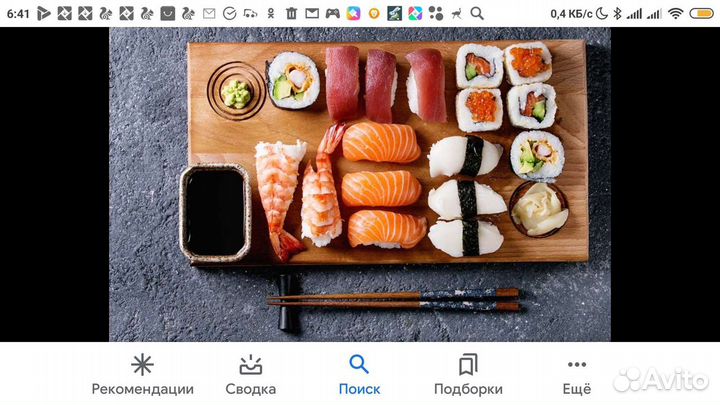Tap the four dots notification icon

tap(436, 14)
